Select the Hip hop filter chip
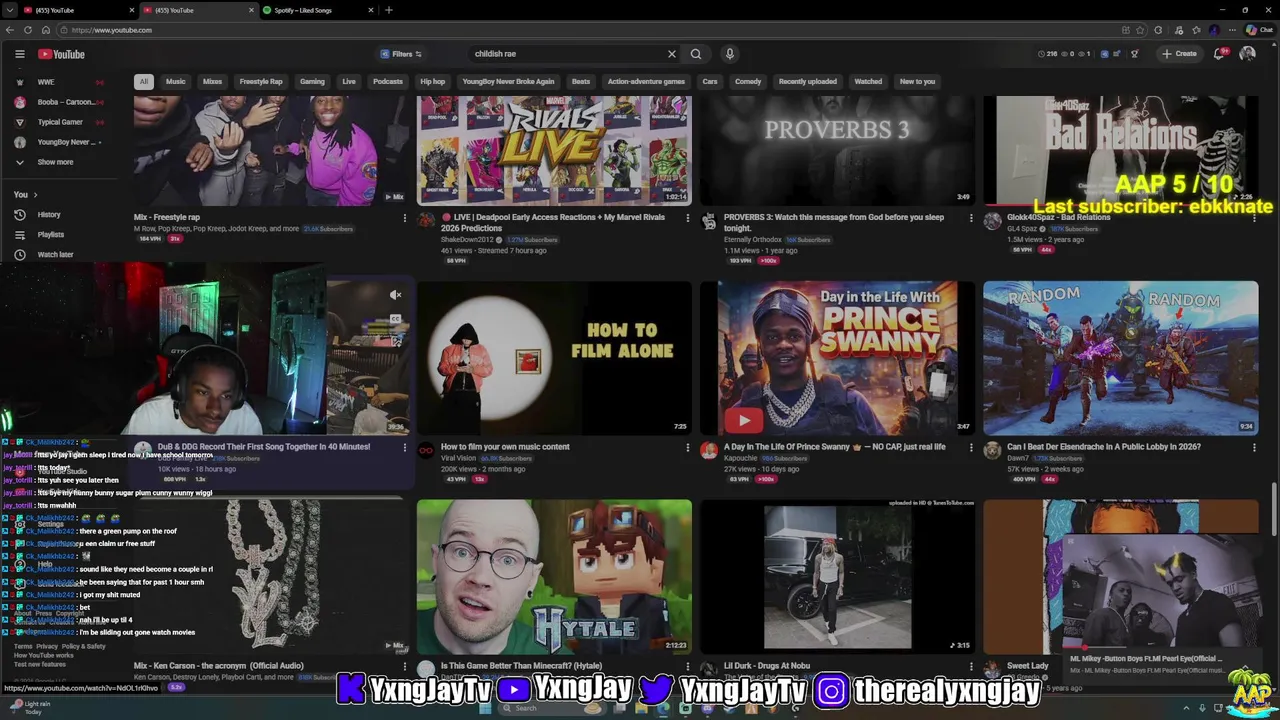 [433, 82]
